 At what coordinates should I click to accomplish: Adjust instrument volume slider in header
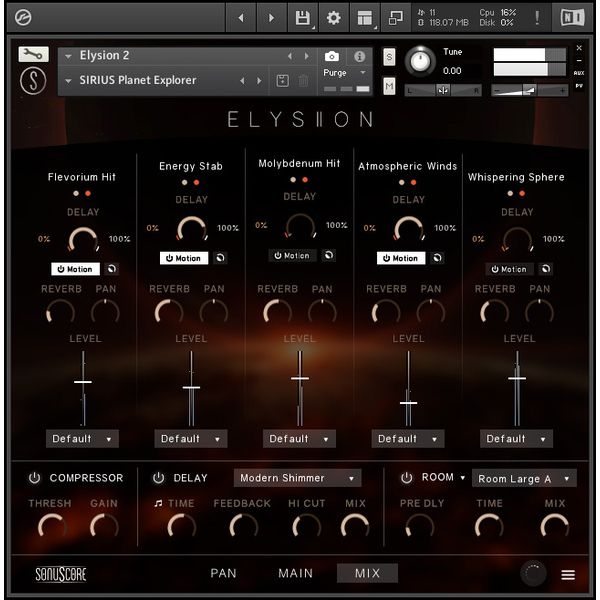click(529, 91)
